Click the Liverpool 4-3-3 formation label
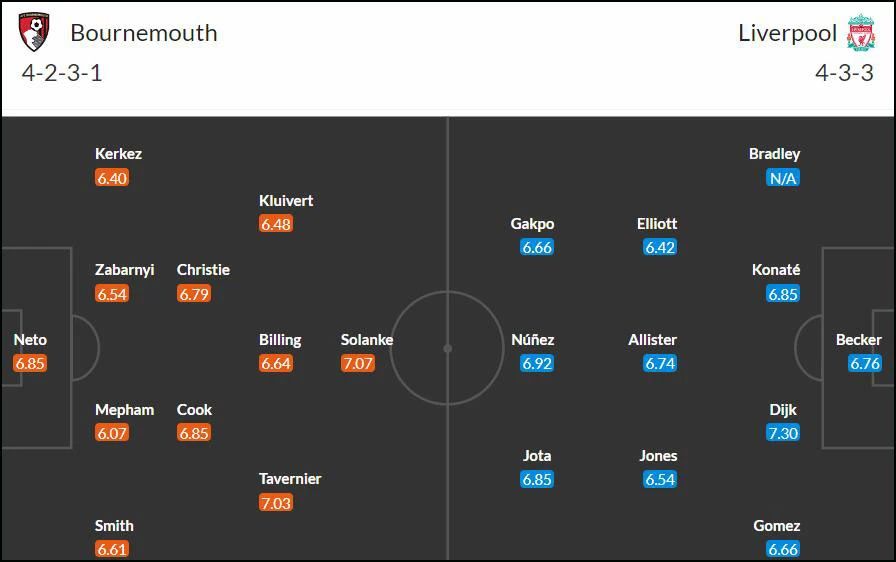 (845, 73)
